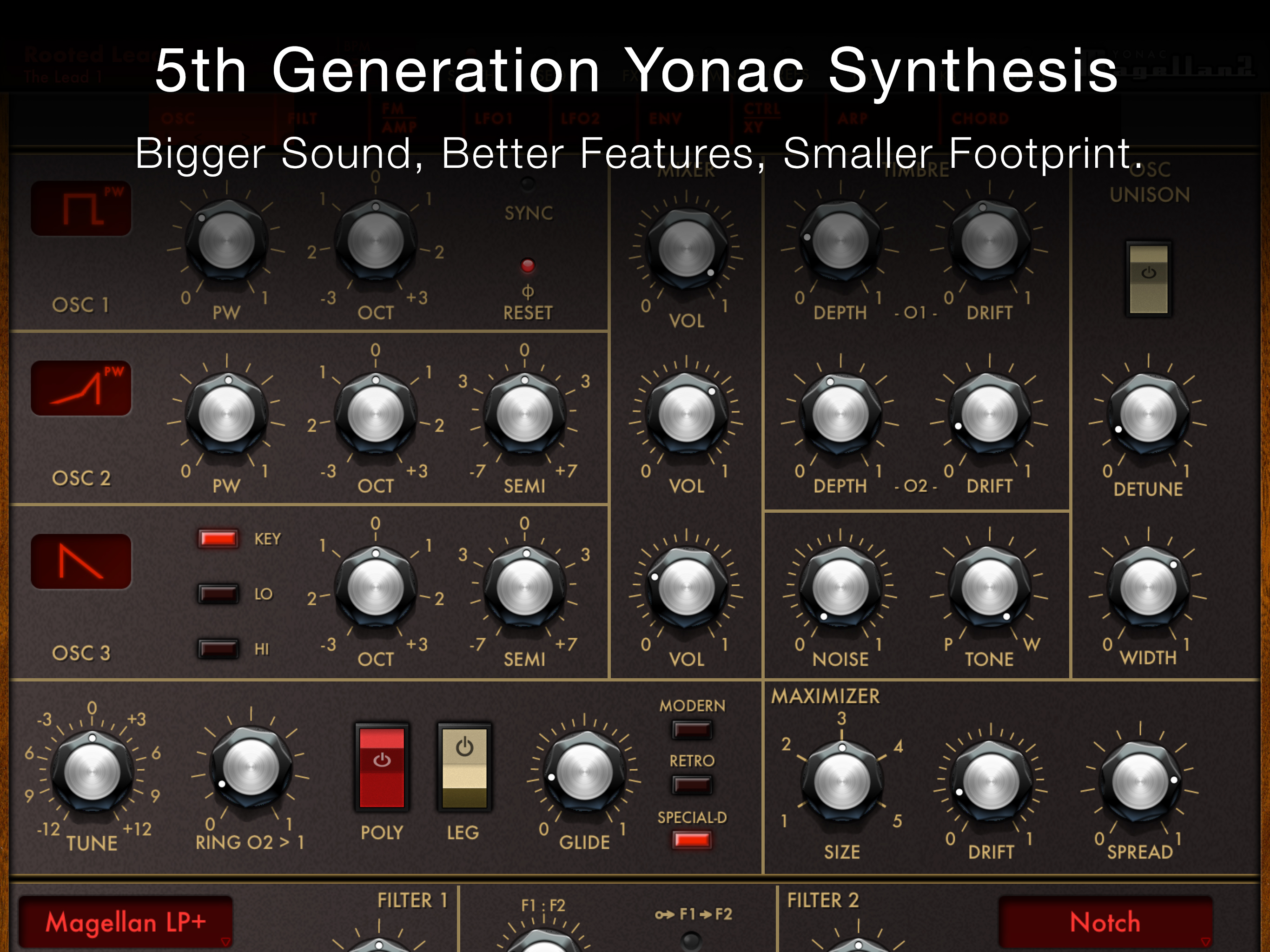Enable the OSC 3 HI range button
Screen dimensions: 1270x952
[x=218, y=649]
